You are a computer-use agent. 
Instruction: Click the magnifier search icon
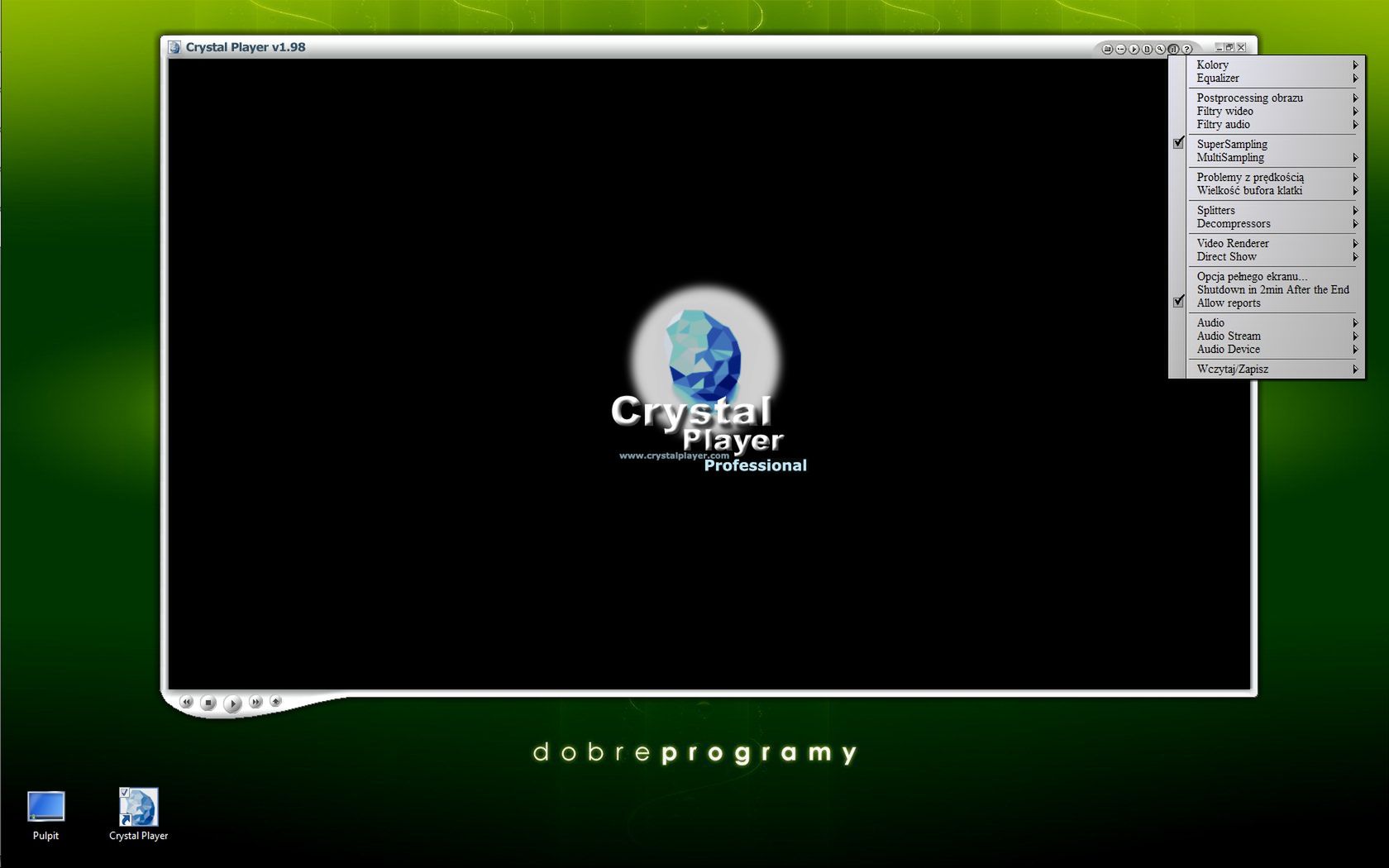pyautogui.click(x=1160, y=49)
